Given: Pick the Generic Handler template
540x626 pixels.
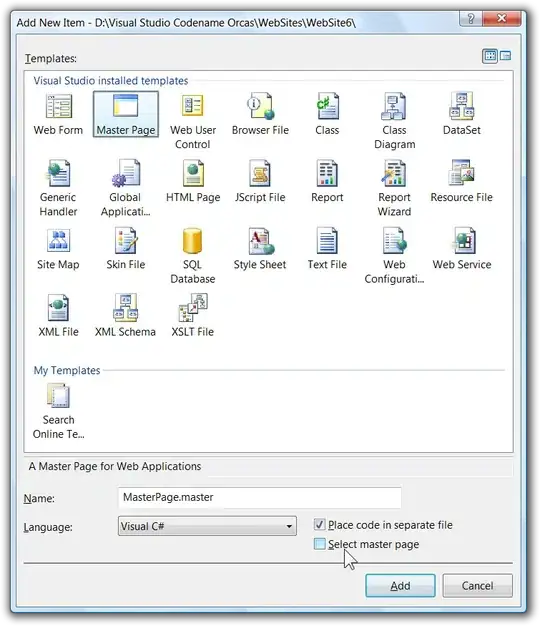Looking at the screenshot, I should [x=58, y=173].
